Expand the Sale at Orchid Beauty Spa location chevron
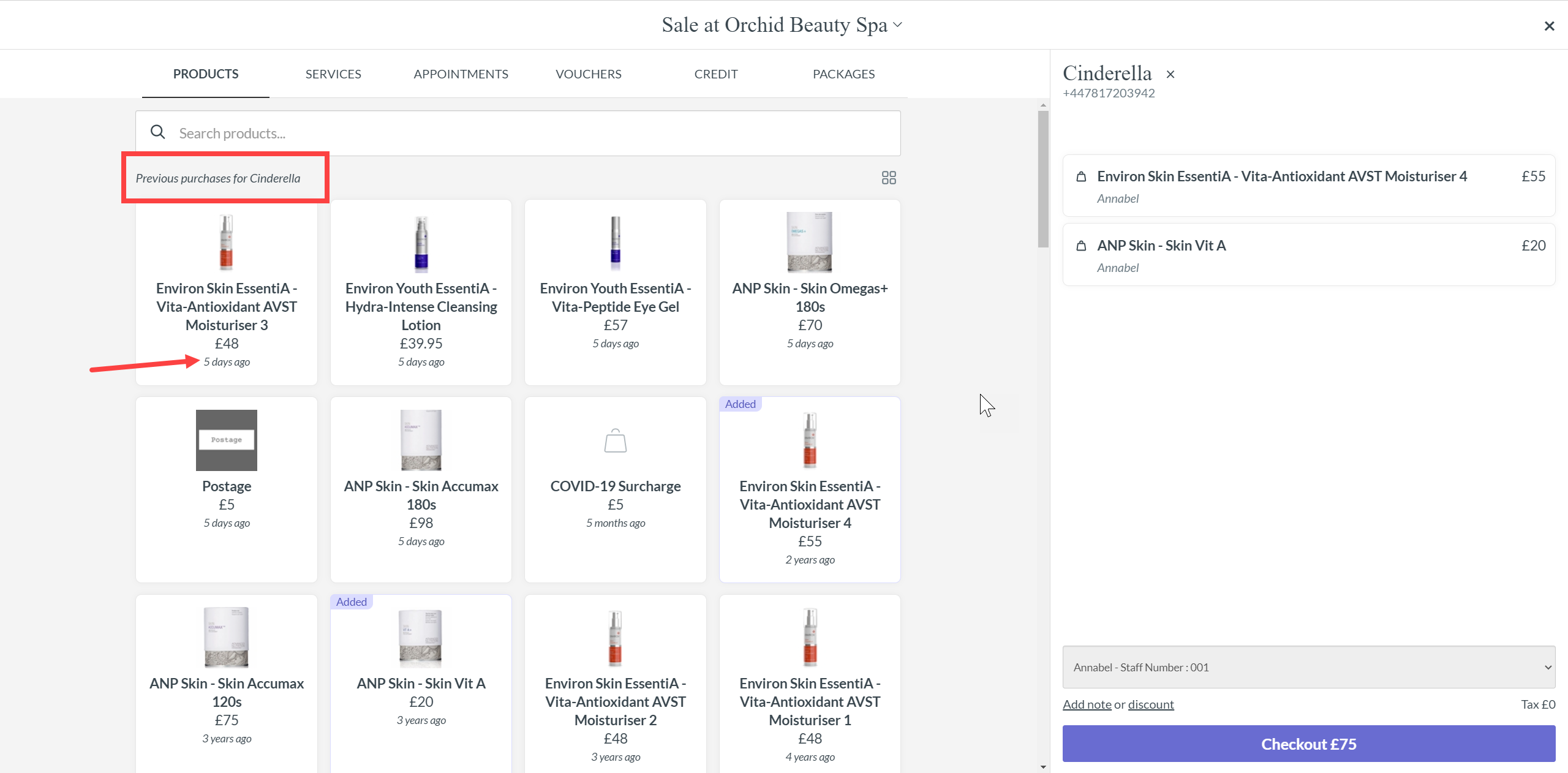 pyautogui.click(x=897, y=25)
